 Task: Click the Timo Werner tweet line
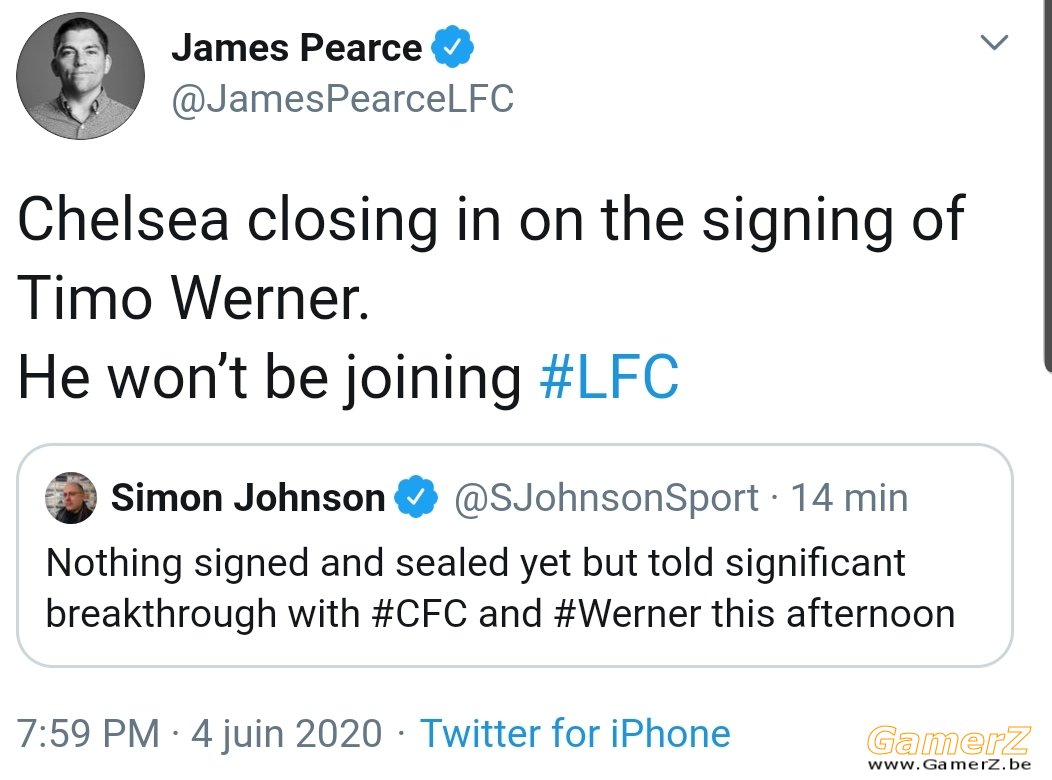coord(193,297)
